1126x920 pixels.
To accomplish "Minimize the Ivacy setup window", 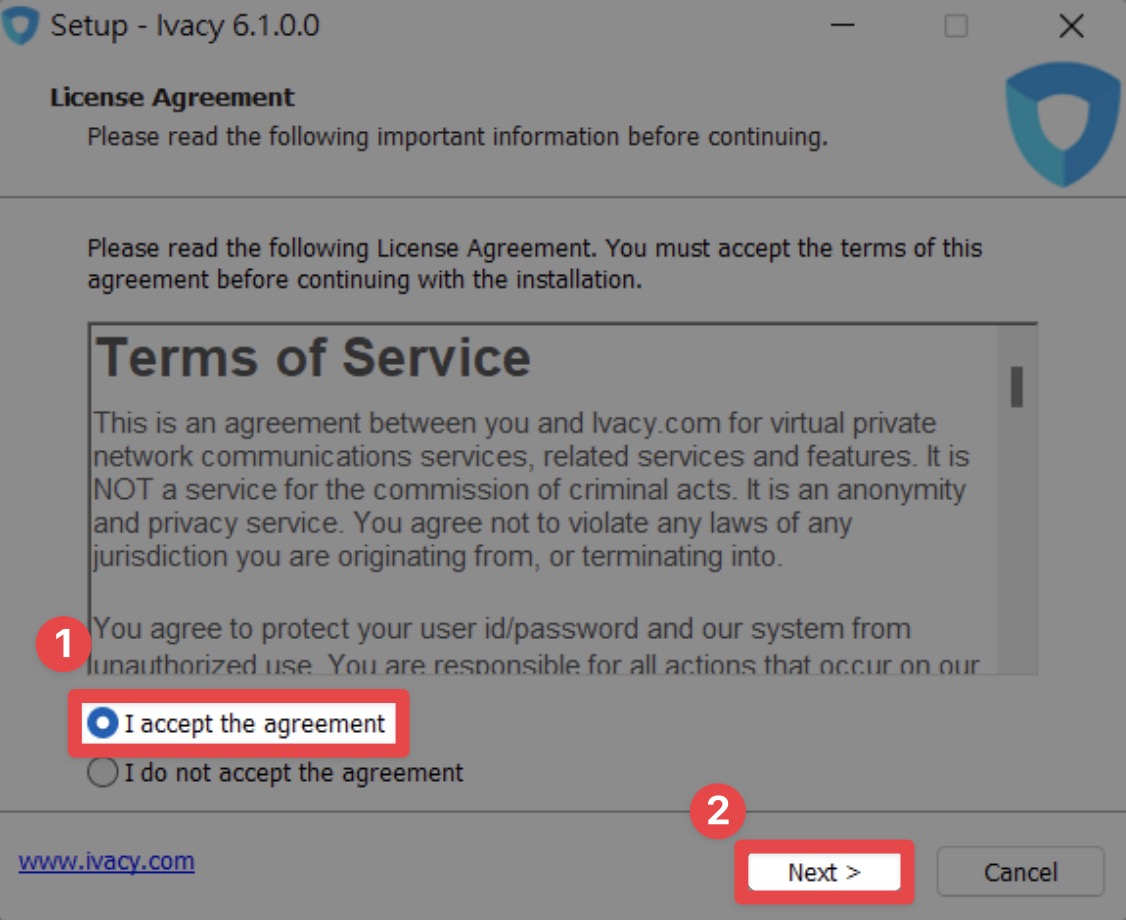I will (842, 26).
